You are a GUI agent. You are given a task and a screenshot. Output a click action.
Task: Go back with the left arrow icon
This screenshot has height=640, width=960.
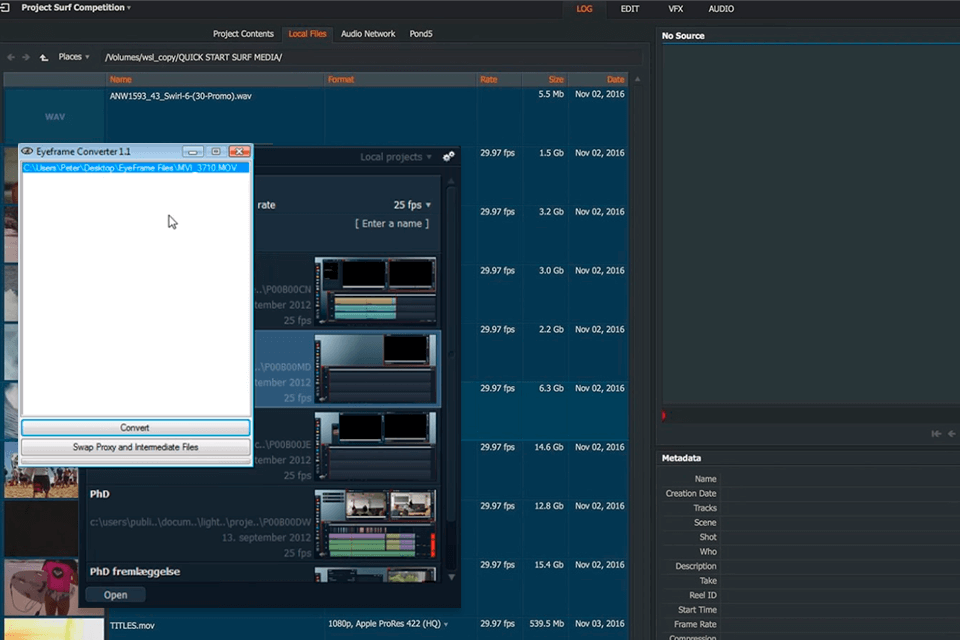[11, 57]
